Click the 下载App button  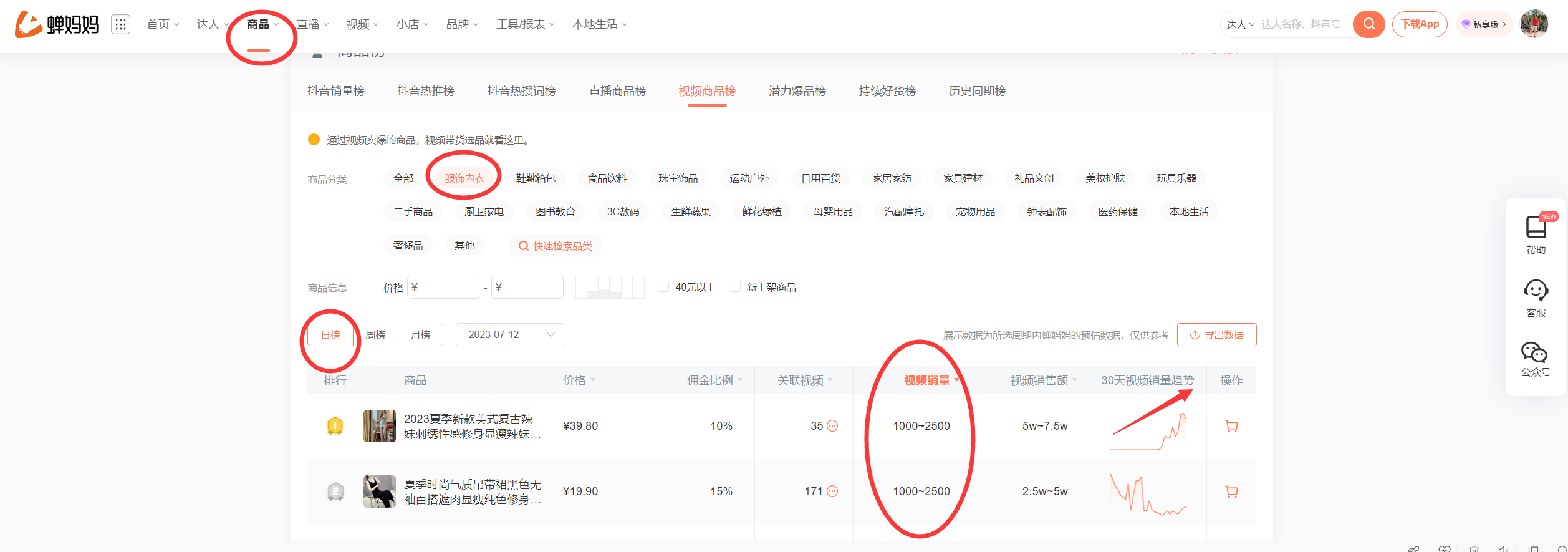click(x=1420, y=24)
